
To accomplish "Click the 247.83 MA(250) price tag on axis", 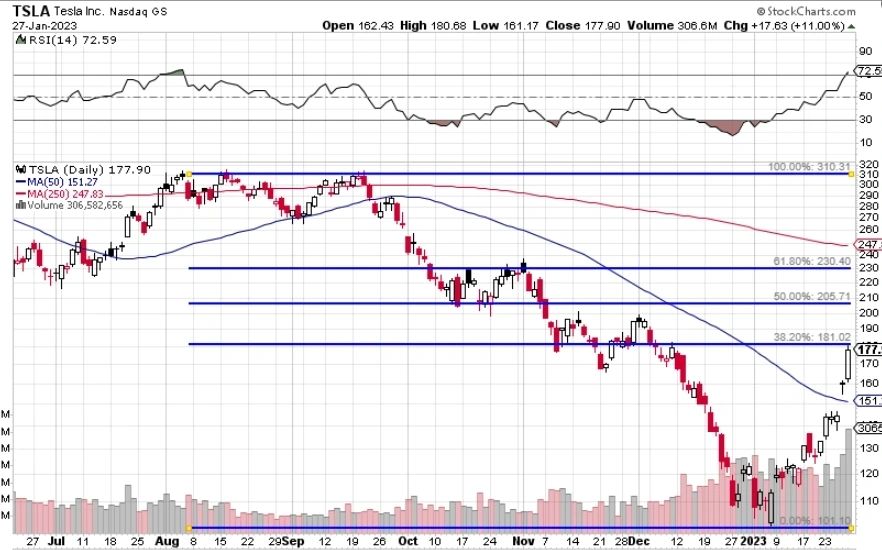I will (x=868, y=245).
